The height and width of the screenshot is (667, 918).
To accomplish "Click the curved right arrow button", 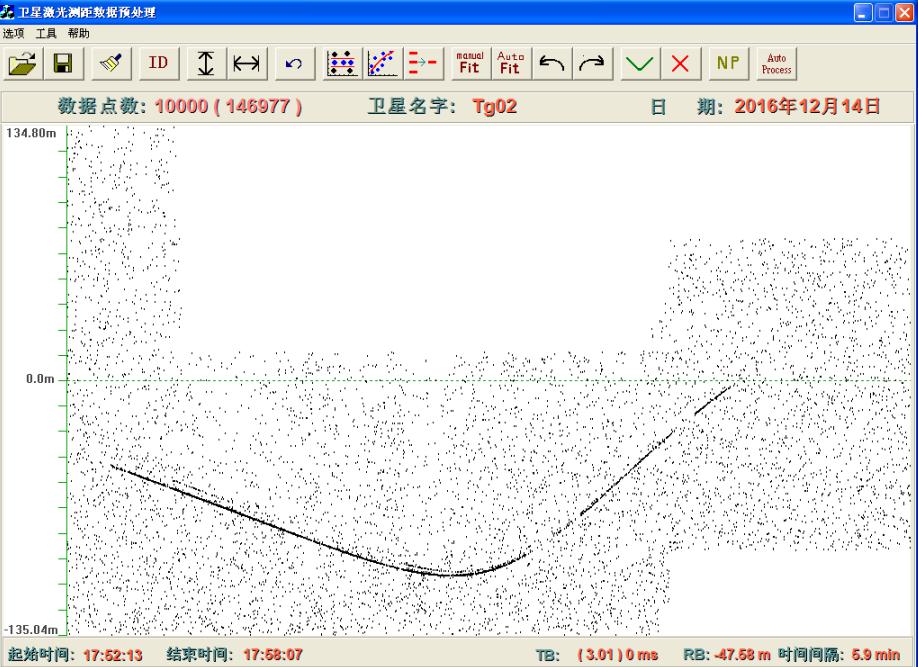I will pos(591,64).
